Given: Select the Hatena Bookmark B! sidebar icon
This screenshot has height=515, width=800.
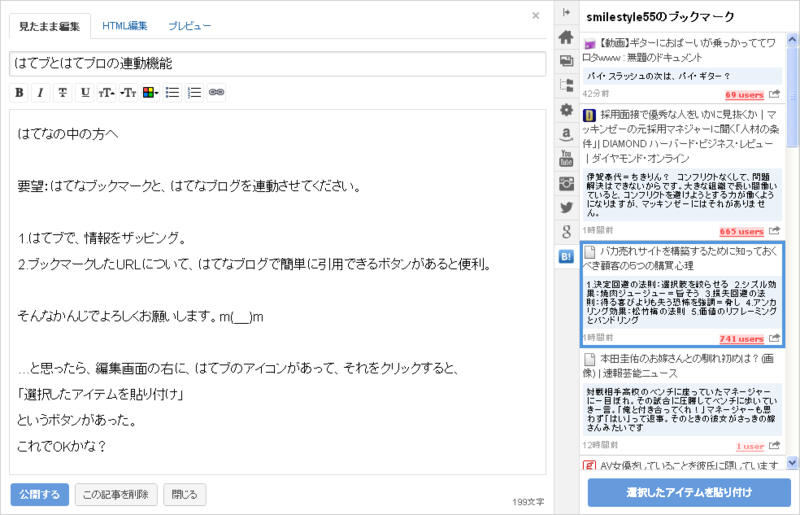Looking at the screenshot, I should pos(566,257).
